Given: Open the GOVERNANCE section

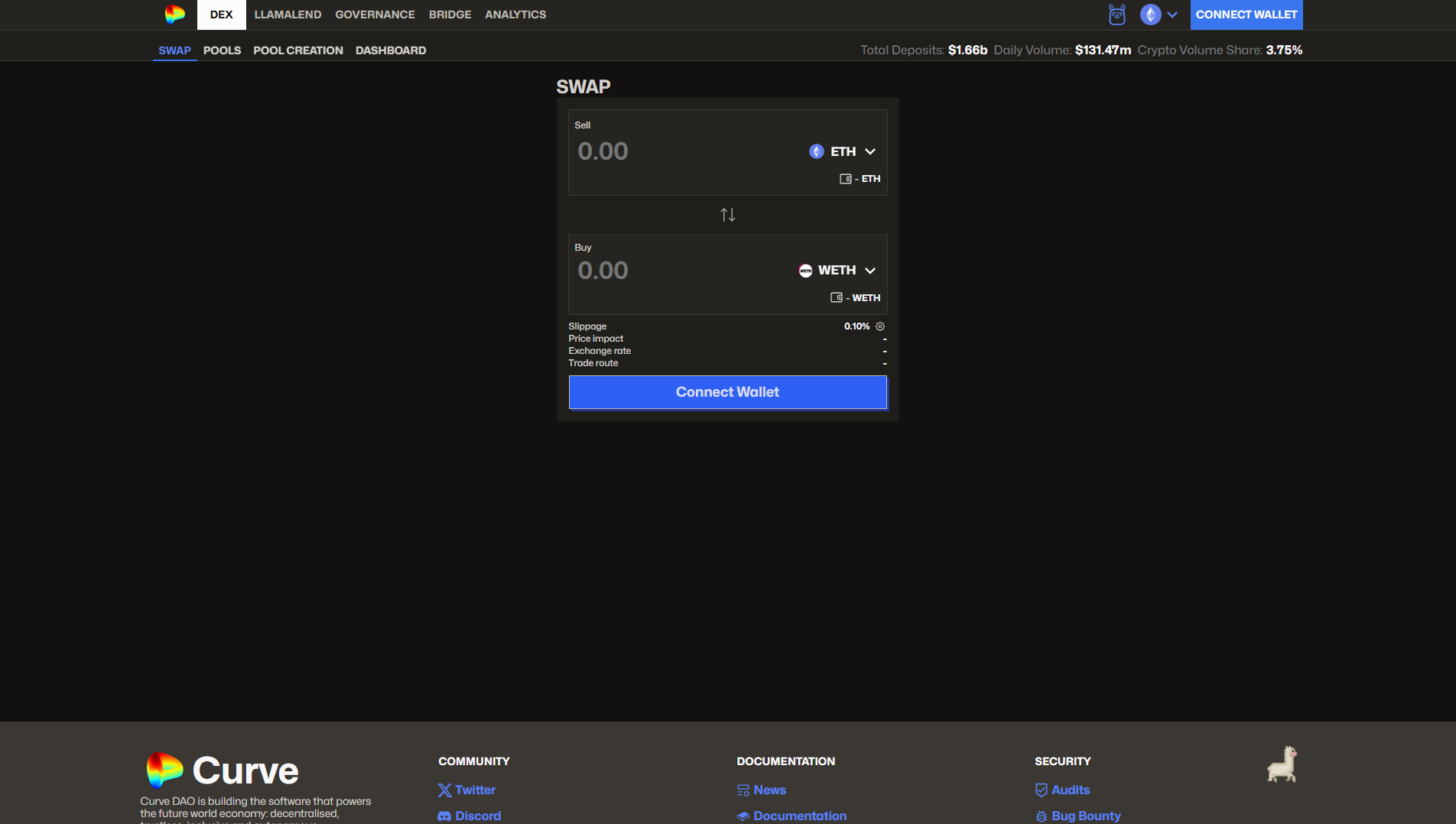Looking at the screenshot, I should (375, 15).
